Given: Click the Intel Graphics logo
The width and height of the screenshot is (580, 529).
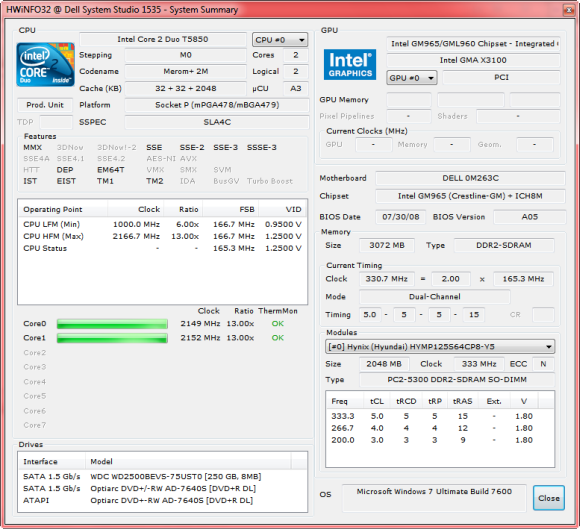Looking at the screenshot, I should [350, 64].
